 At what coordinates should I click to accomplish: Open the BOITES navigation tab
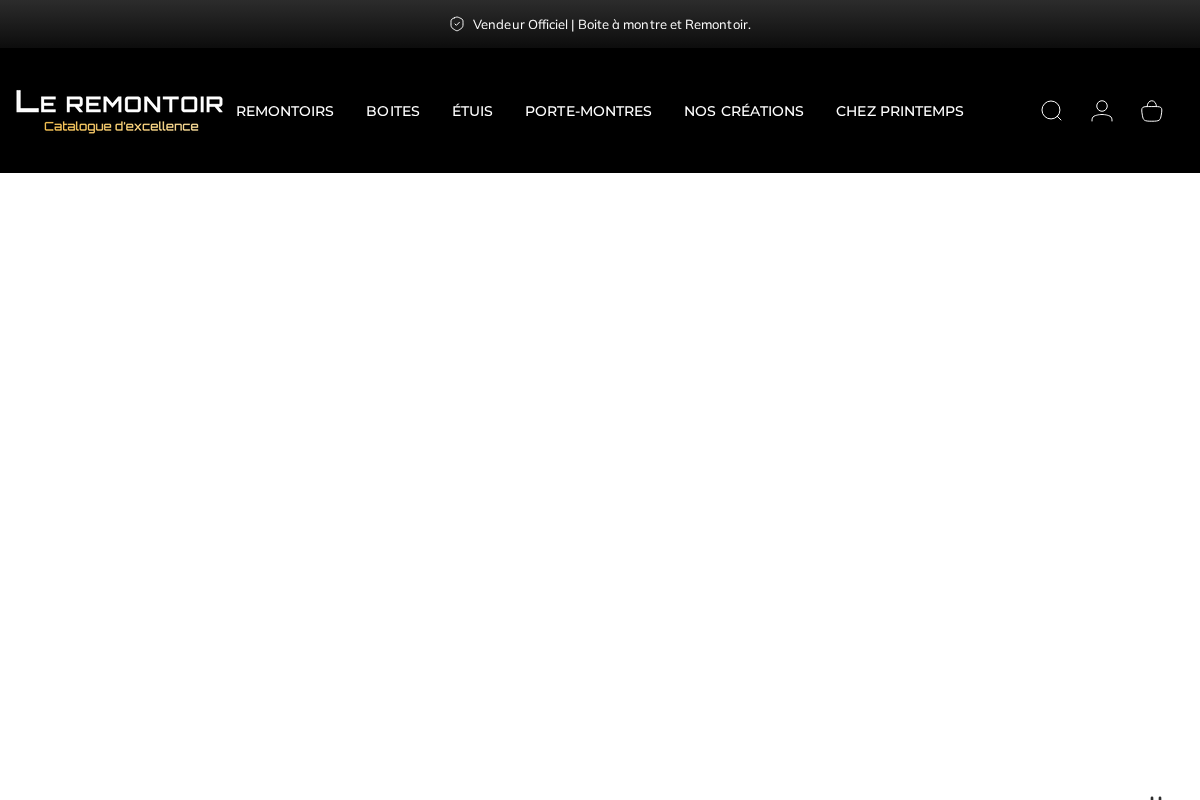pos(392,111)
